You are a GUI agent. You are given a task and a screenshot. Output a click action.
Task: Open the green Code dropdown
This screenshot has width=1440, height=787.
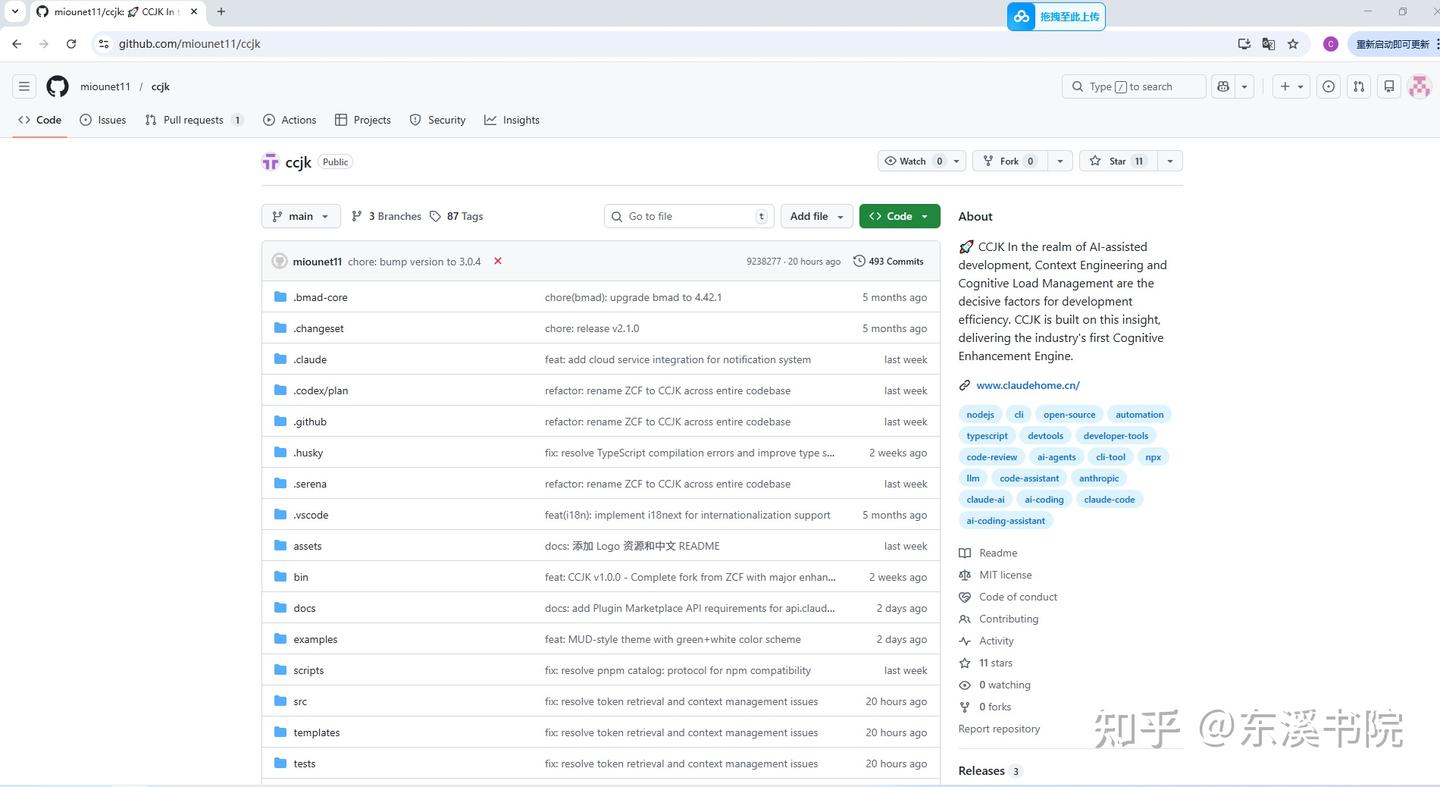pos(900,216)
